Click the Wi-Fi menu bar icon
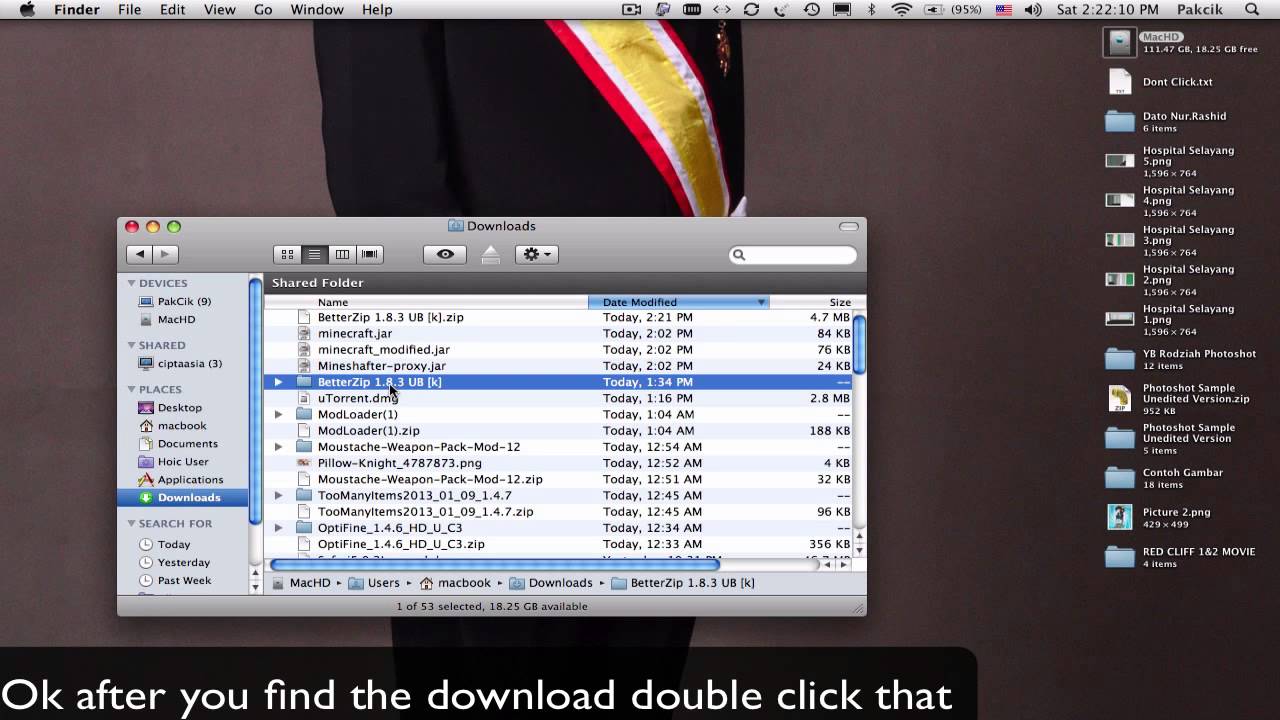The image size is (1280, 720). click(902, 10)
